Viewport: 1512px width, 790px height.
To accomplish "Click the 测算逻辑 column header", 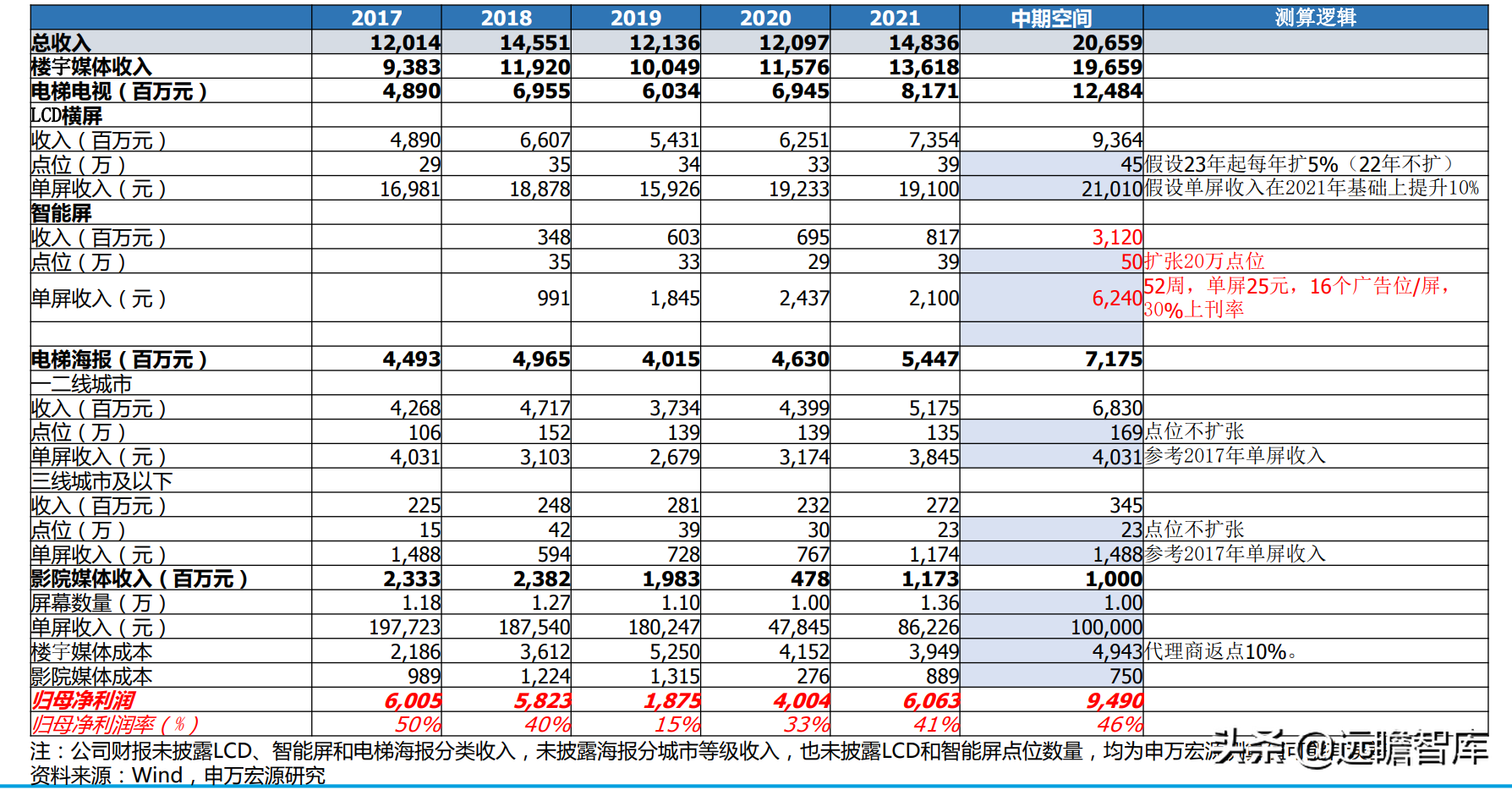I will point(1315,18).
